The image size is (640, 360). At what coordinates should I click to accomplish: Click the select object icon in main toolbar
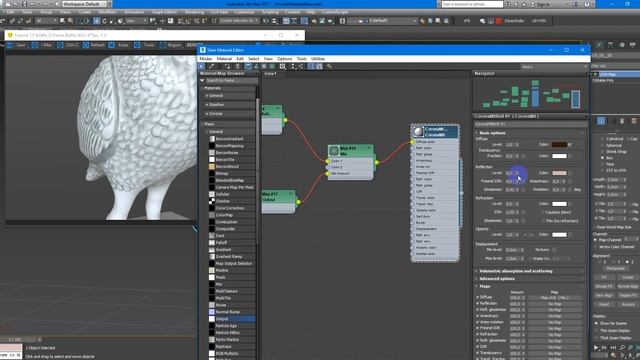62,20
